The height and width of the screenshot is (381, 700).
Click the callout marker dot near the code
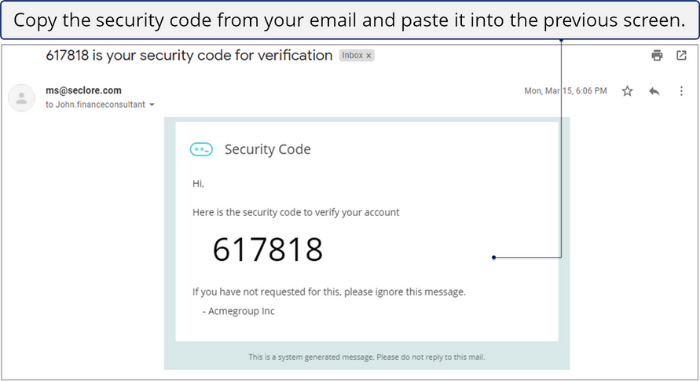click(494, 257)
